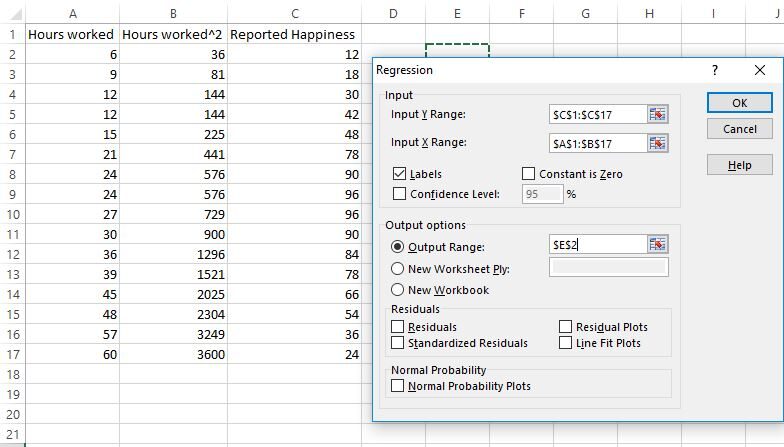Screen dimensions: 784x447
Task: Enable Constant is Zero checkbox
Action: [x=528, y=174]
